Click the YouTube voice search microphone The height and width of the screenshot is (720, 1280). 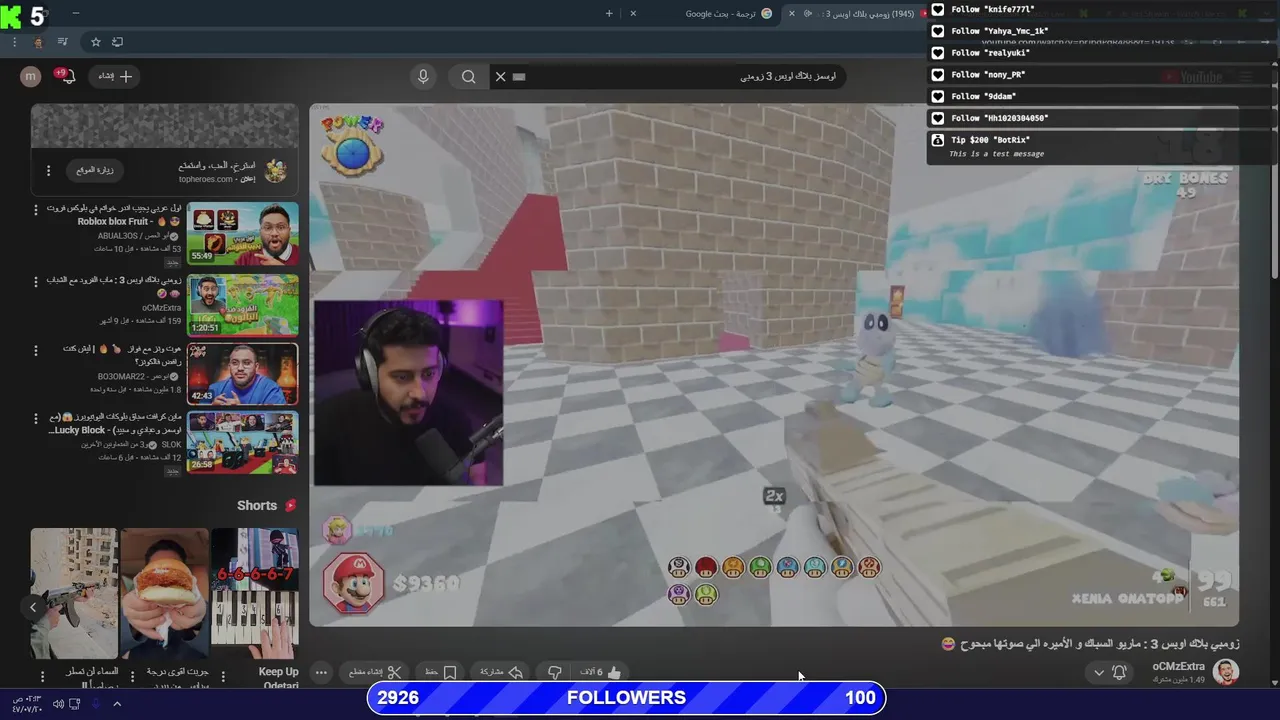pos(423,76)
